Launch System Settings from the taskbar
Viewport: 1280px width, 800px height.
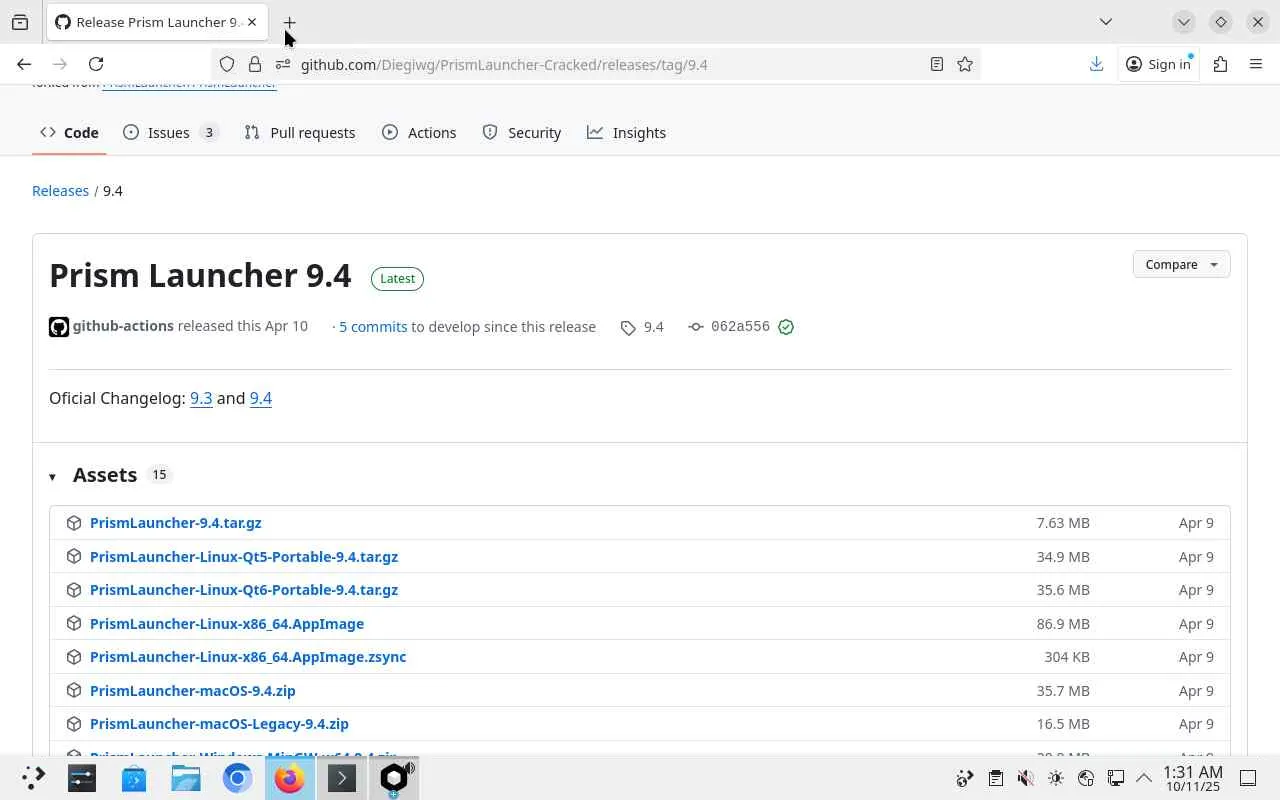pos(82,778)
